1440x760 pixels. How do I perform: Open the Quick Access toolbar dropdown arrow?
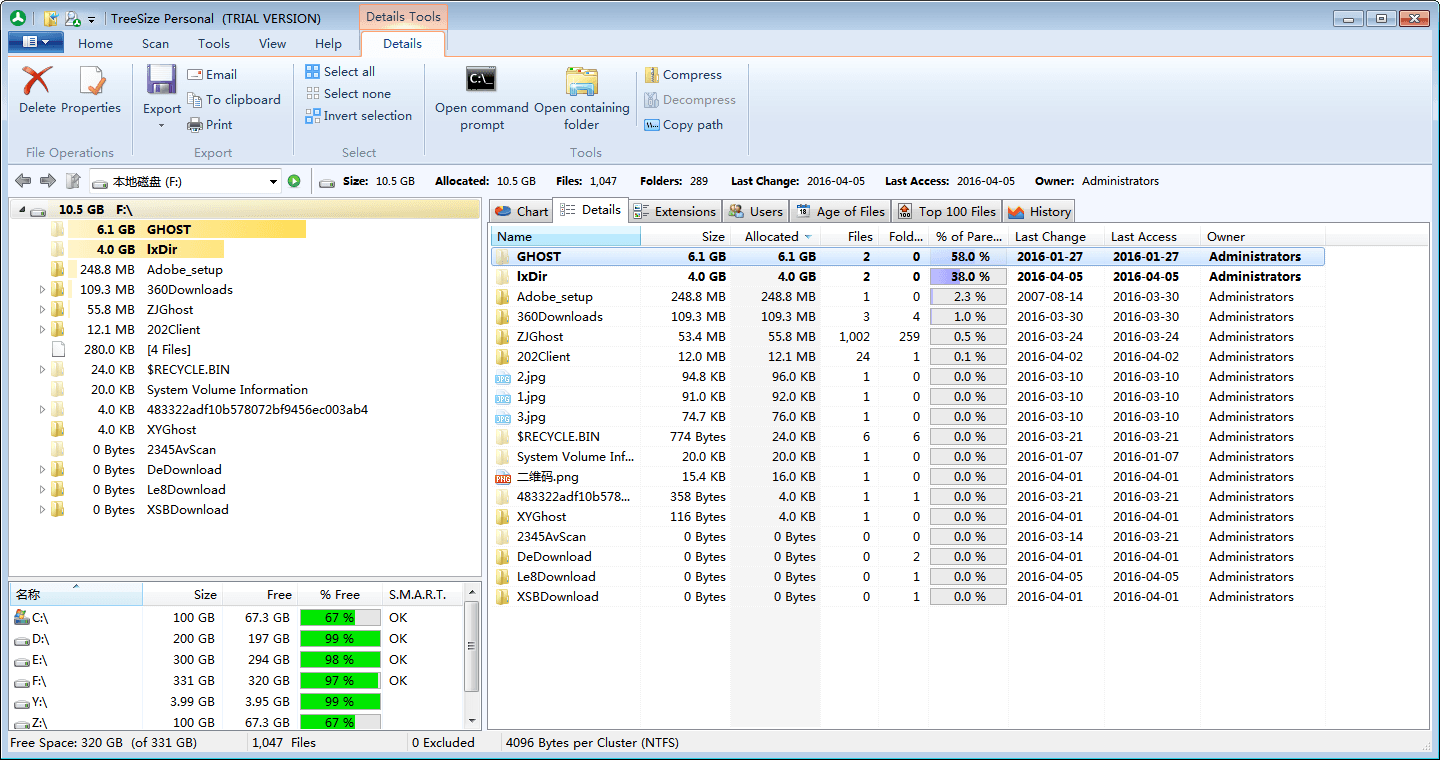point(92,19)
